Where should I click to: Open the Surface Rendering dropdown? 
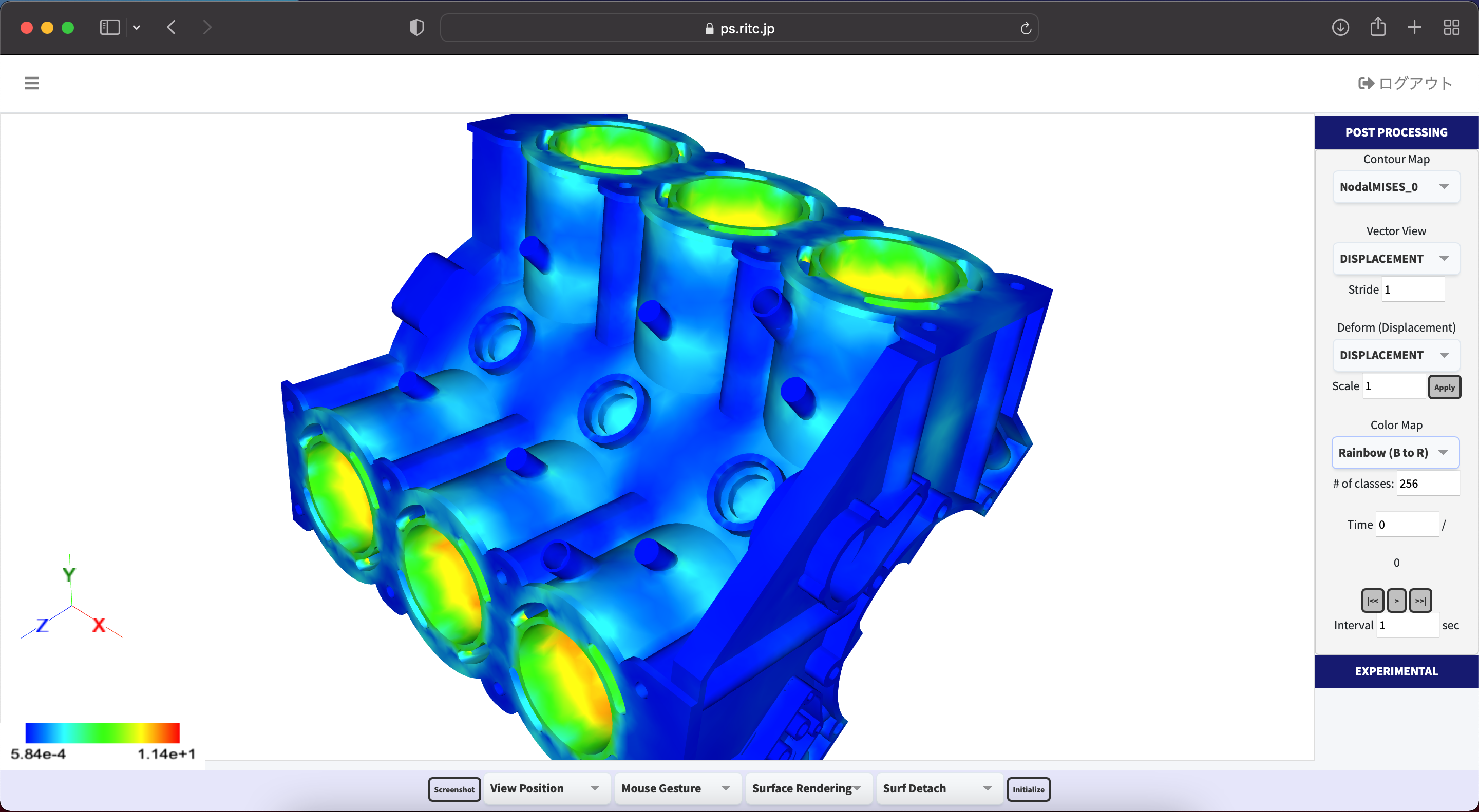coord(808,788)
